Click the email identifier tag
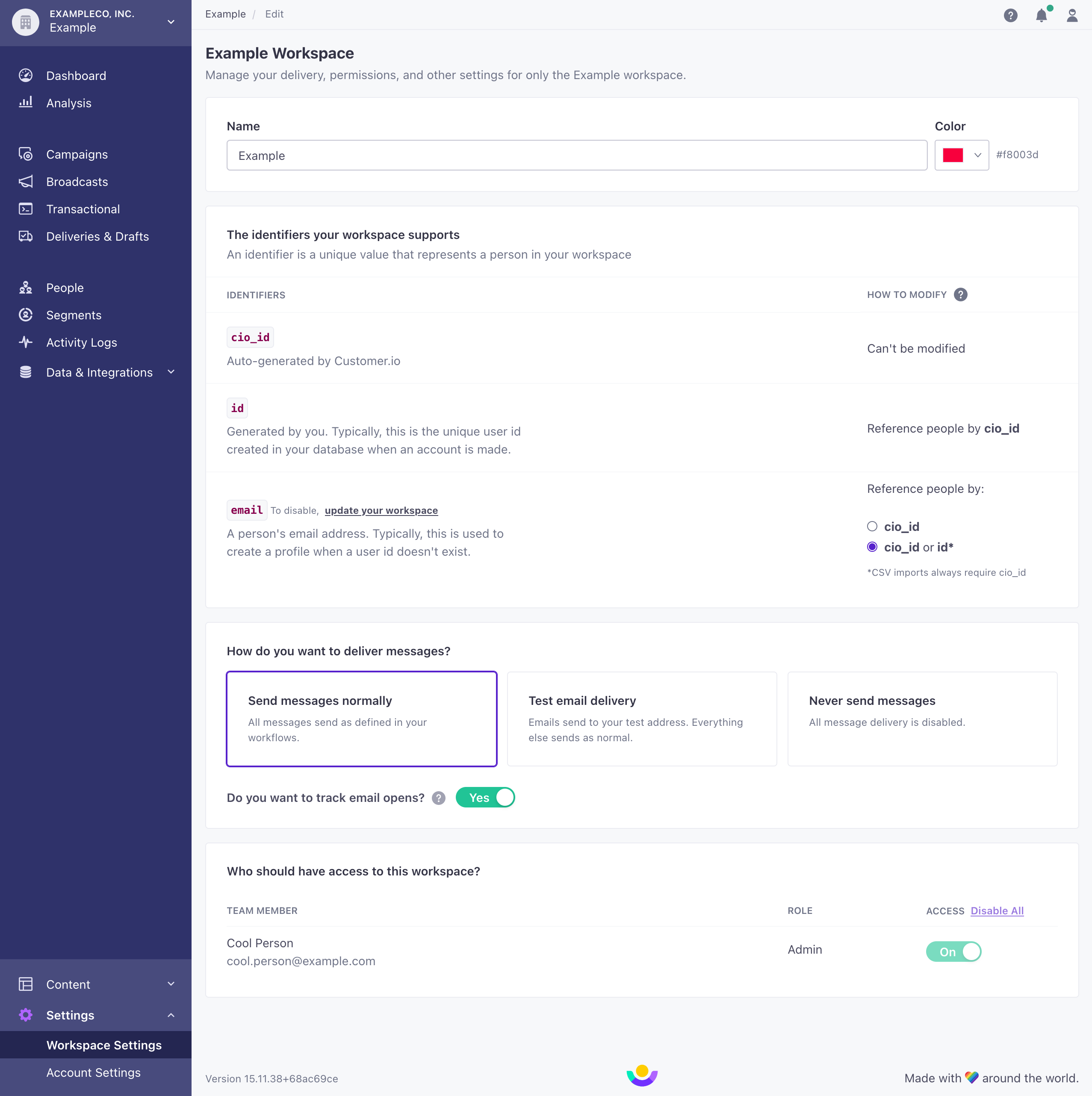The image size is (1092, 1096). click(x=247, y=510)
